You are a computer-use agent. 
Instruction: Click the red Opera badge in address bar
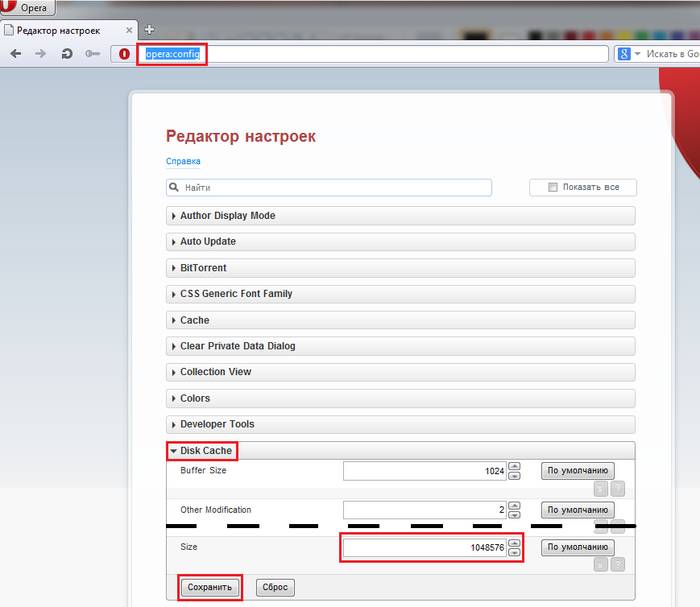(x=124, y=54)
